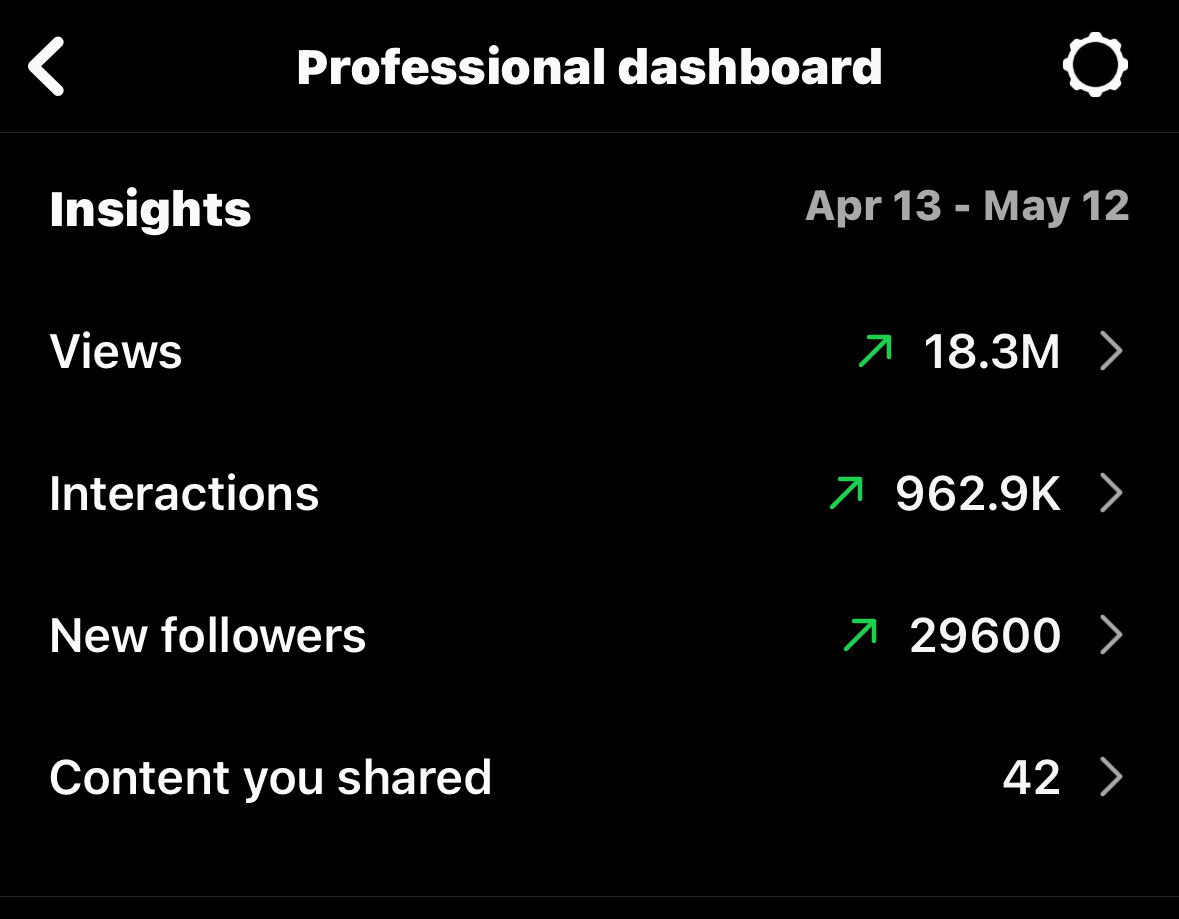The image size is (1179, 919).
Task: Click the 42 content shared count
Action: 1032,777
